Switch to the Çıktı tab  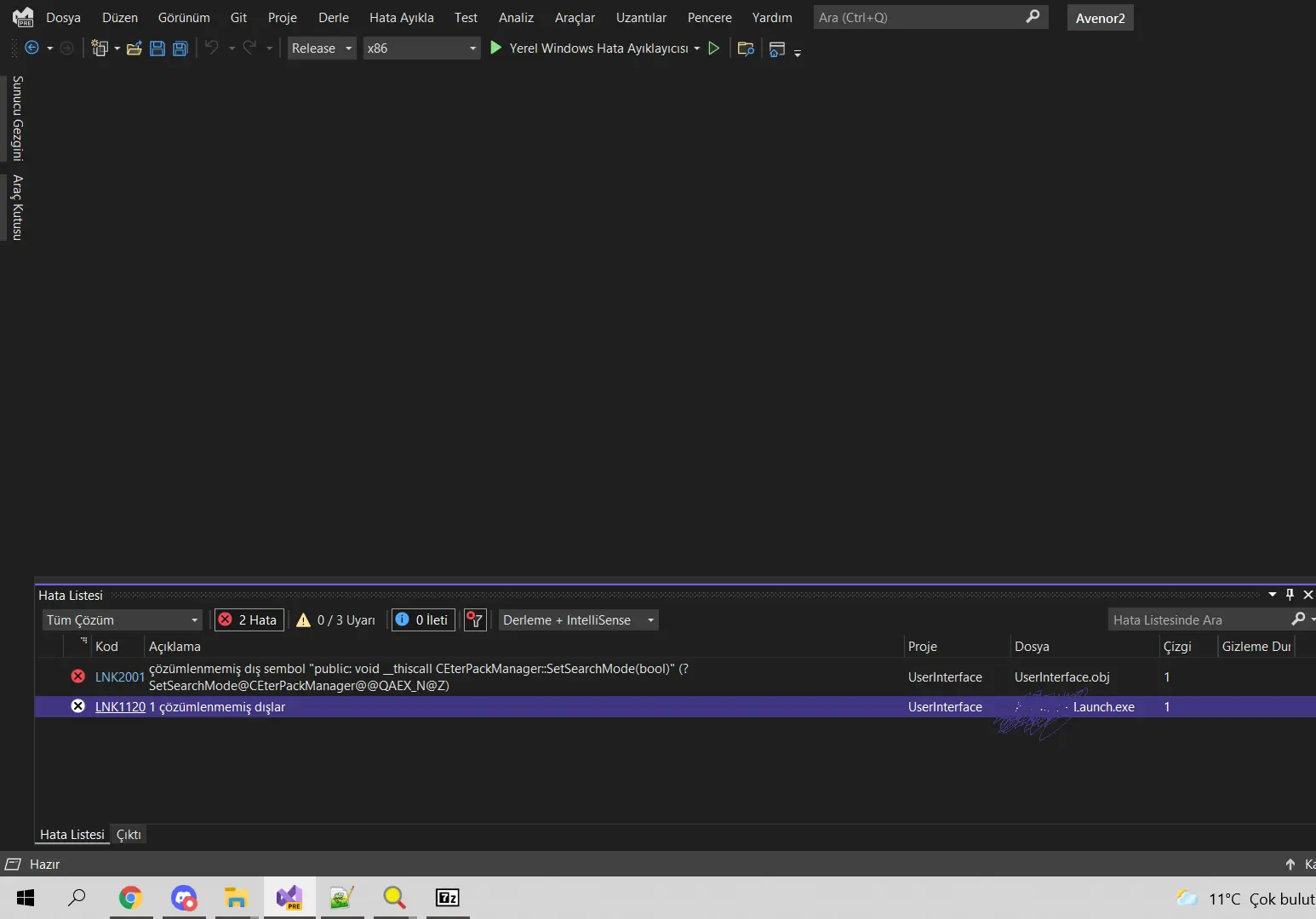pos(129,835)
